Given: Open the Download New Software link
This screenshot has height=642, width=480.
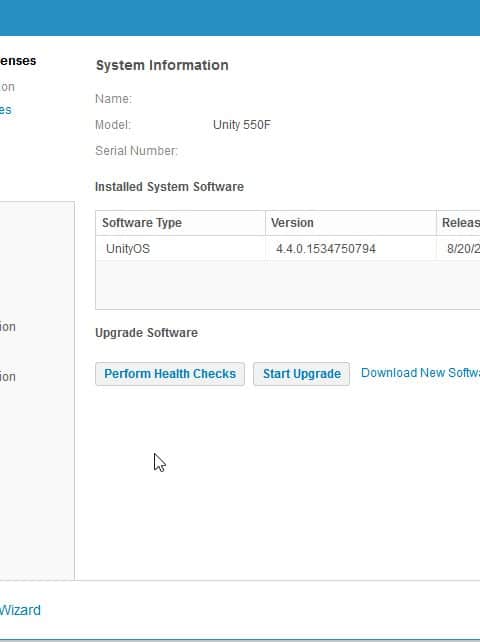Looking at the screenshot, I should (420, 373).
